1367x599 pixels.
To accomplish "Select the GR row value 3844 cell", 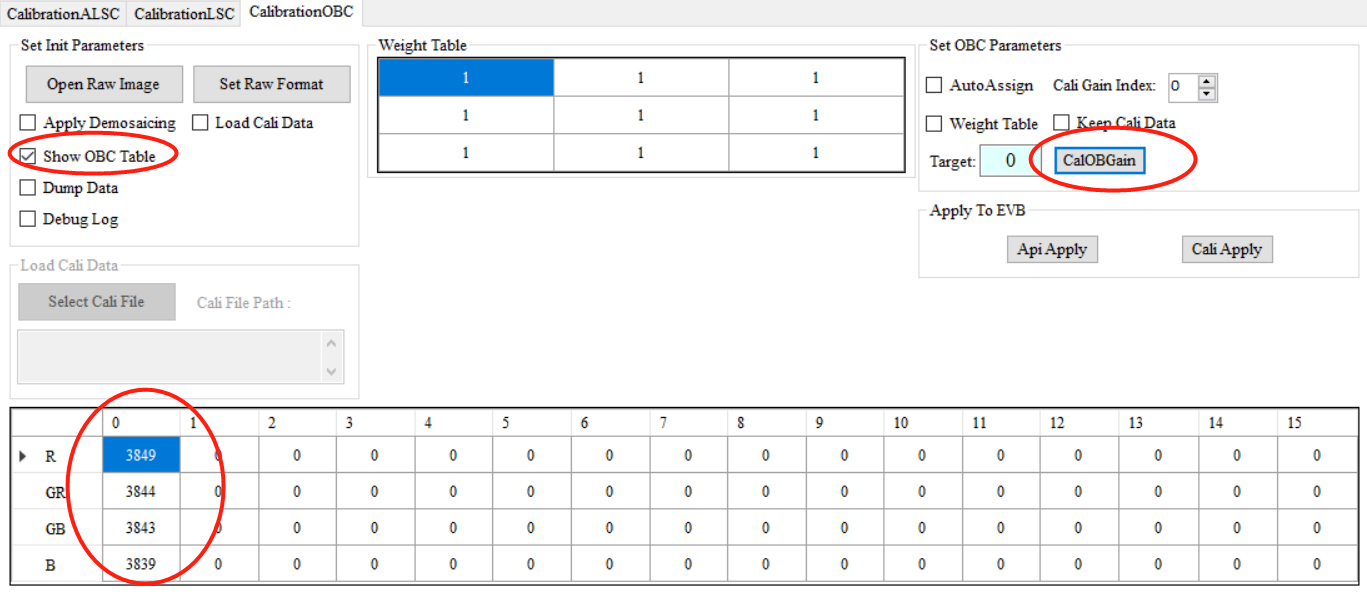I will point(141,492).
